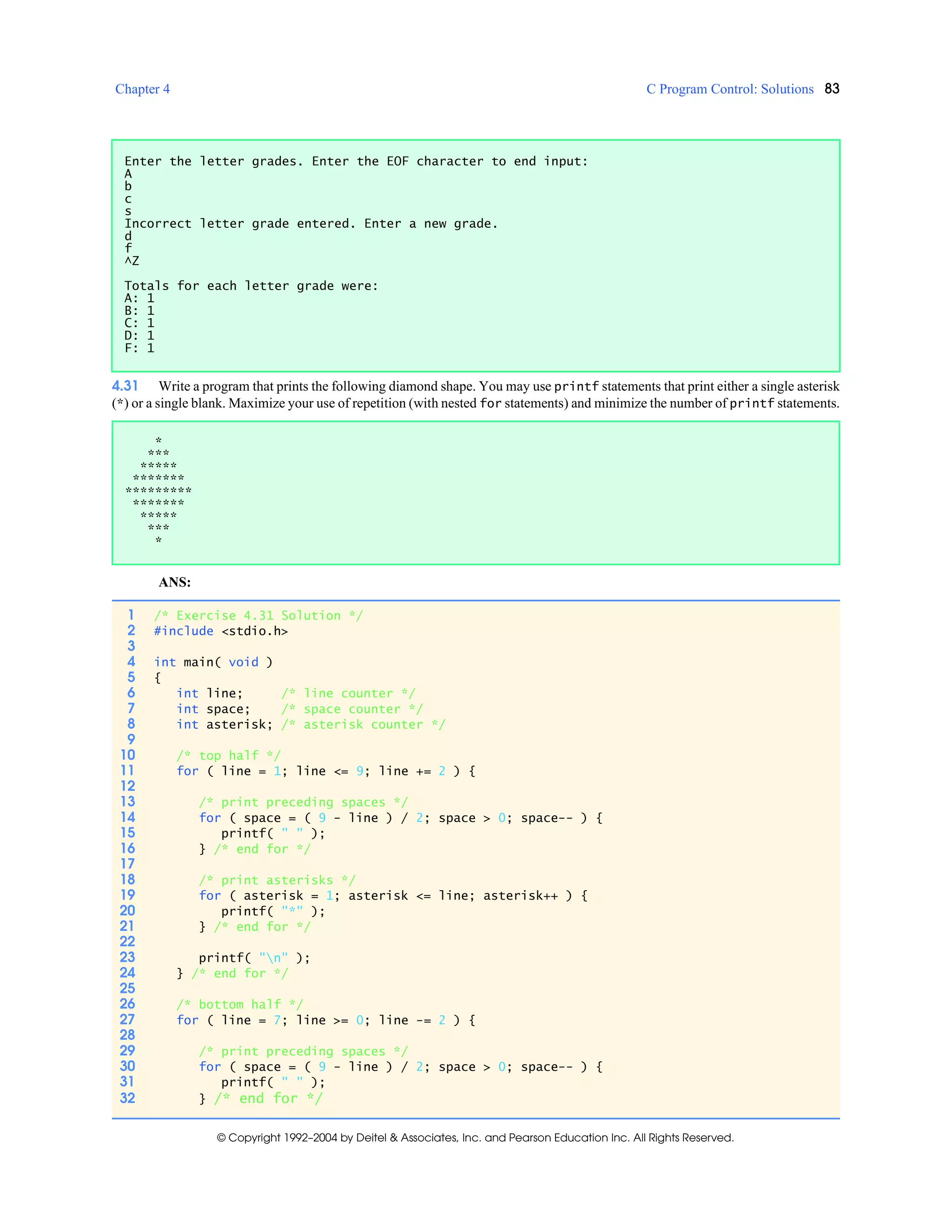Click the '#include <stdio.h>' line
Image resolution: width=952 pixels, height=1232 pixels.
click(x=221, y=631)
